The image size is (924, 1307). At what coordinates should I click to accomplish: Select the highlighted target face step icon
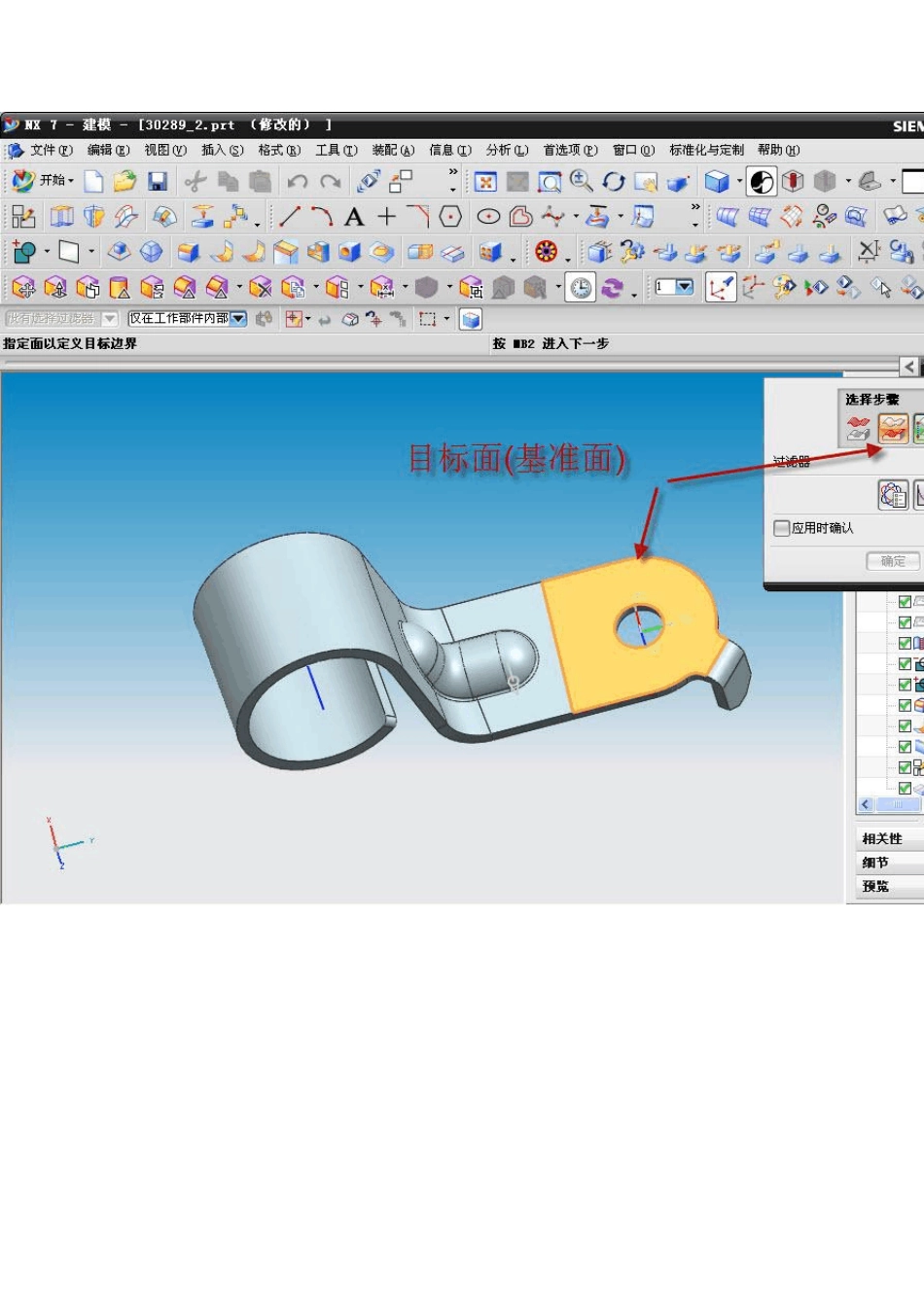892,427
